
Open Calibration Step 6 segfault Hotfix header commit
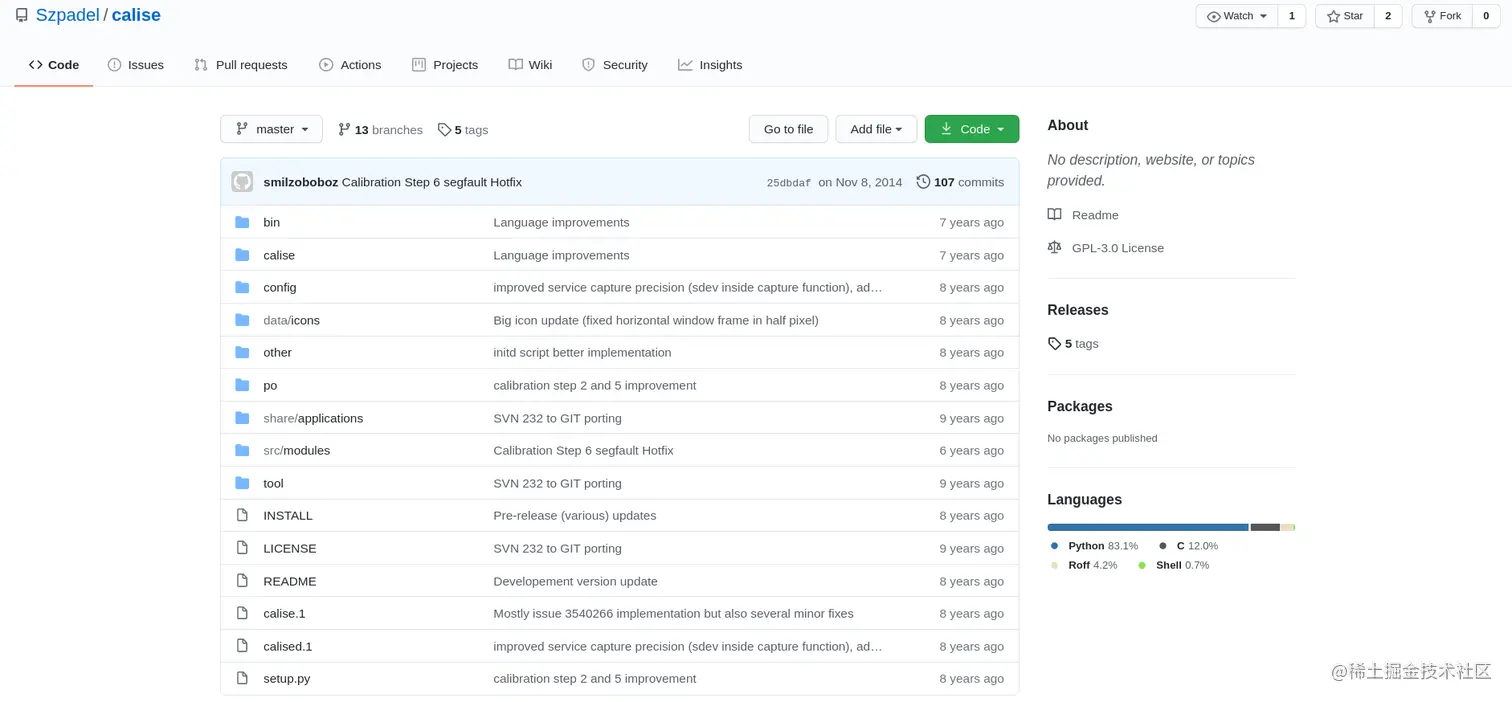pyautogui.click(x=432, y=182)
